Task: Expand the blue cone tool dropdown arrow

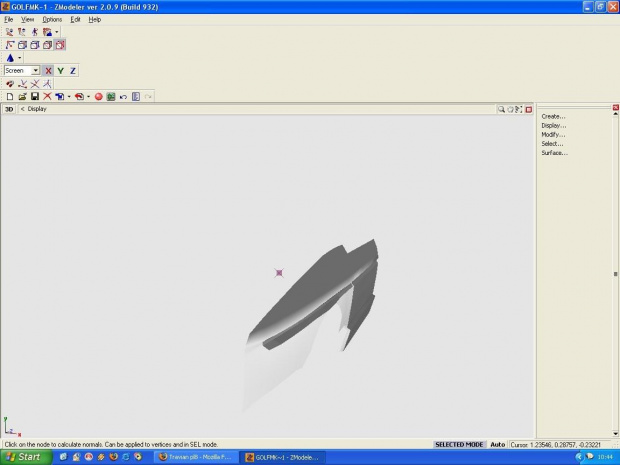Action: [19, 58]
